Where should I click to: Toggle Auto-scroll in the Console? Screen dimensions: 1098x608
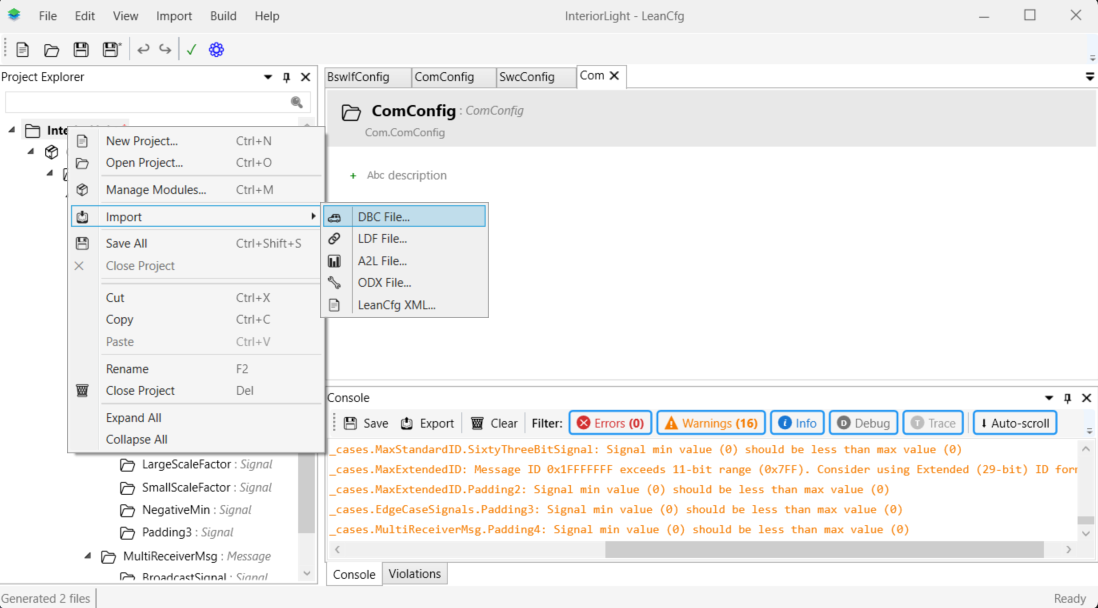1014,423
